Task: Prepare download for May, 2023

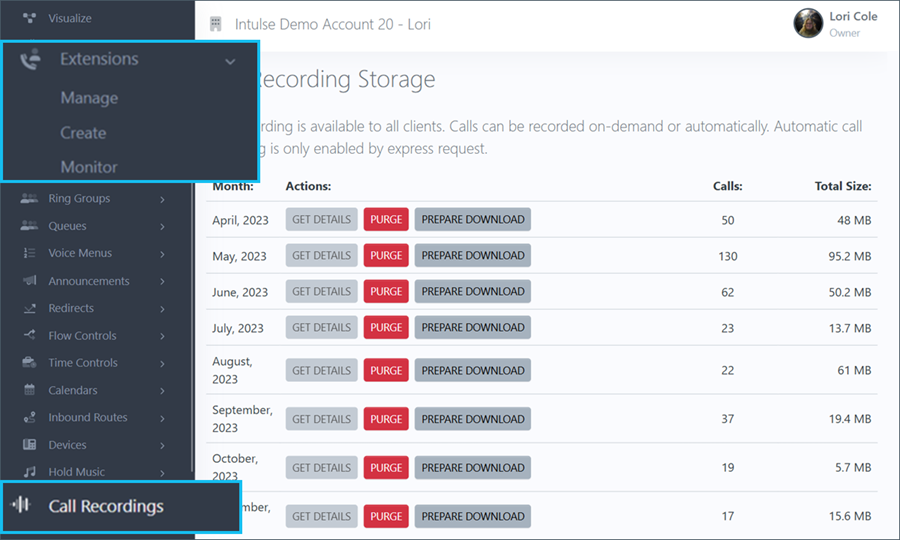Action: tap(472, 256)
